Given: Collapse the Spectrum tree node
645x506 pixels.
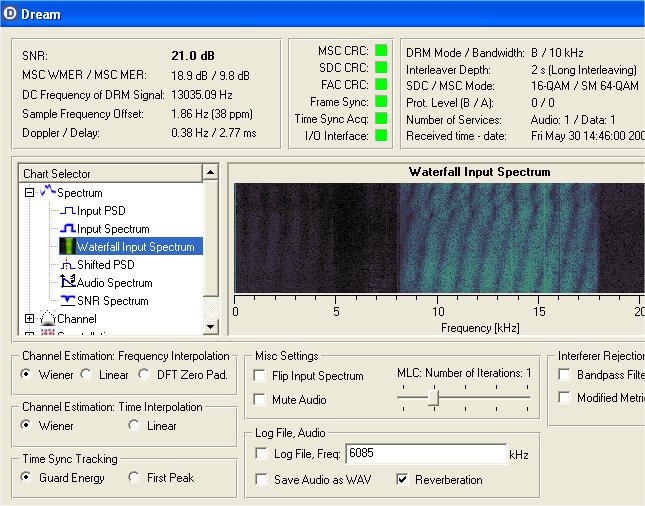Looking at the screenshot, I should point(29,193).
